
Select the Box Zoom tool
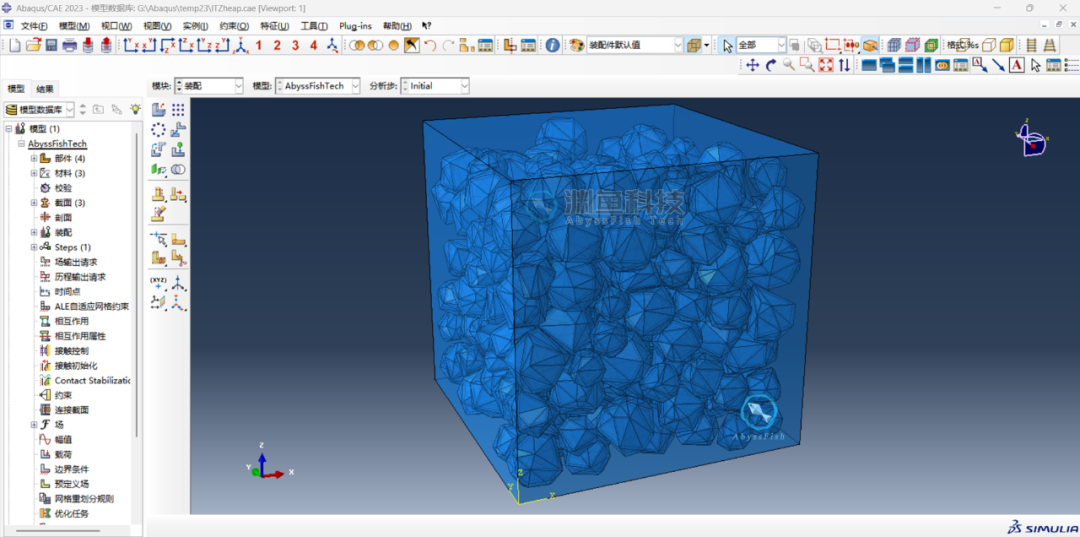point(807,65)
